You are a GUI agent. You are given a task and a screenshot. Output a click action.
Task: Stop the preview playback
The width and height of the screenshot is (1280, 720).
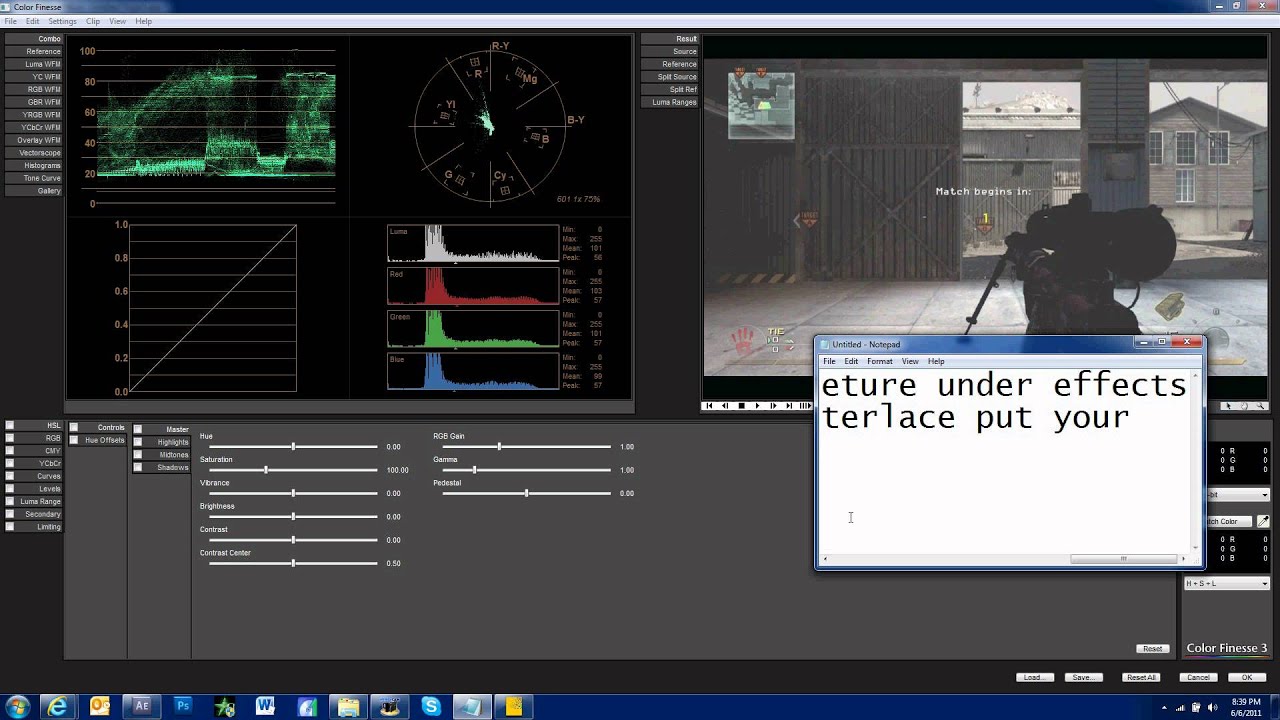pyautogui.click(x=741, y=406)
